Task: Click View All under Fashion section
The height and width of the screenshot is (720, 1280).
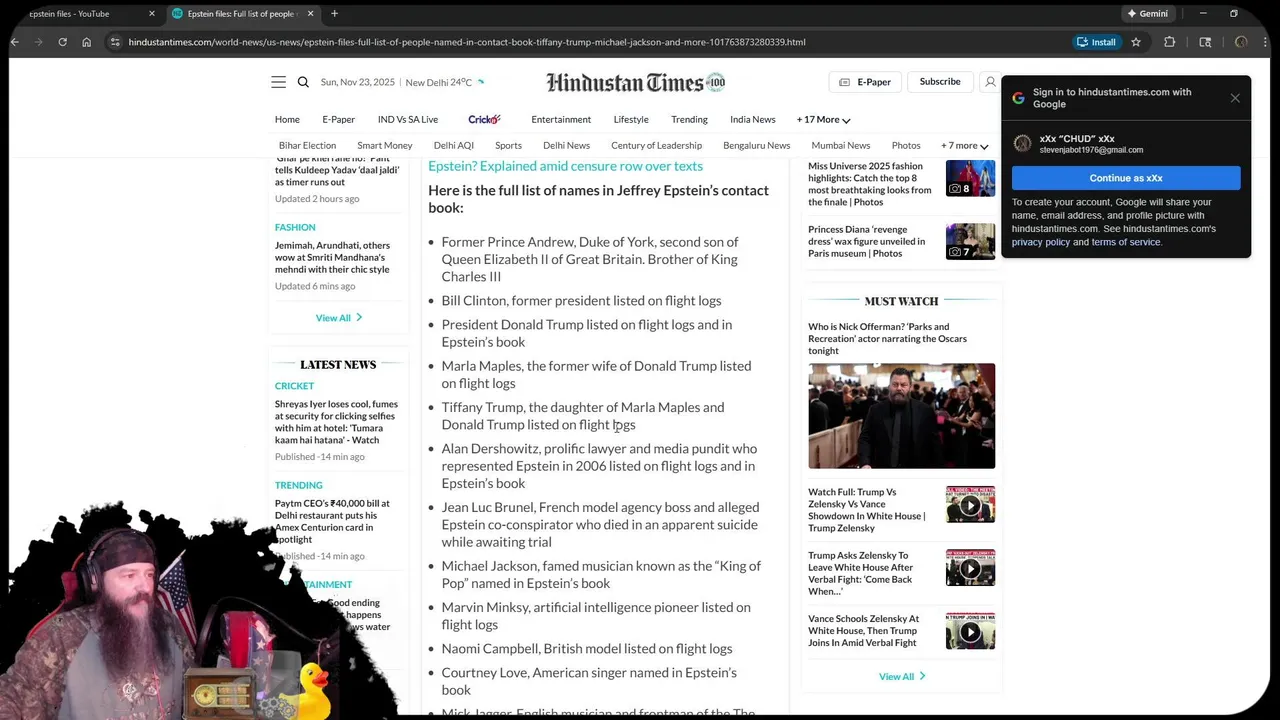Action: click(338, 318)
